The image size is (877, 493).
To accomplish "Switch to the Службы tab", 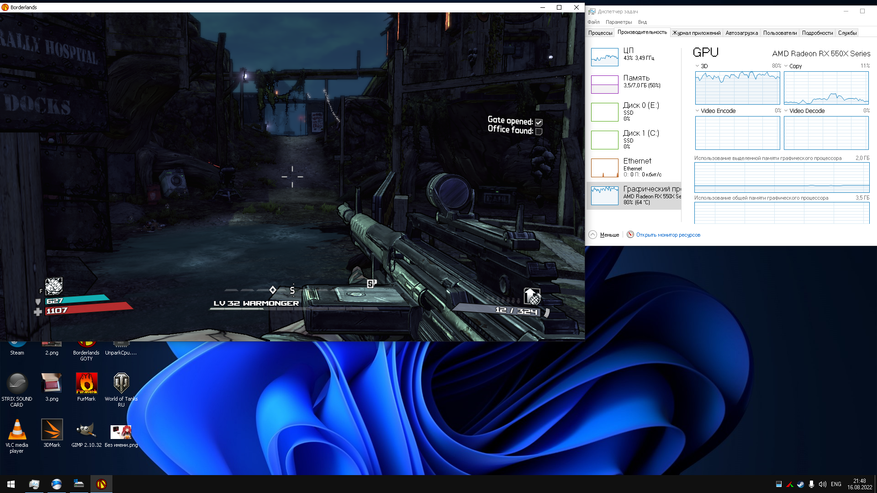I will pyautogui.click(x=847, y=33).
